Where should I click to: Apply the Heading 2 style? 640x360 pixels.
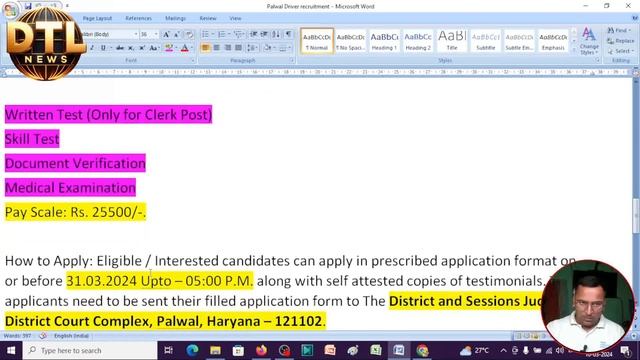pos(418,41)
